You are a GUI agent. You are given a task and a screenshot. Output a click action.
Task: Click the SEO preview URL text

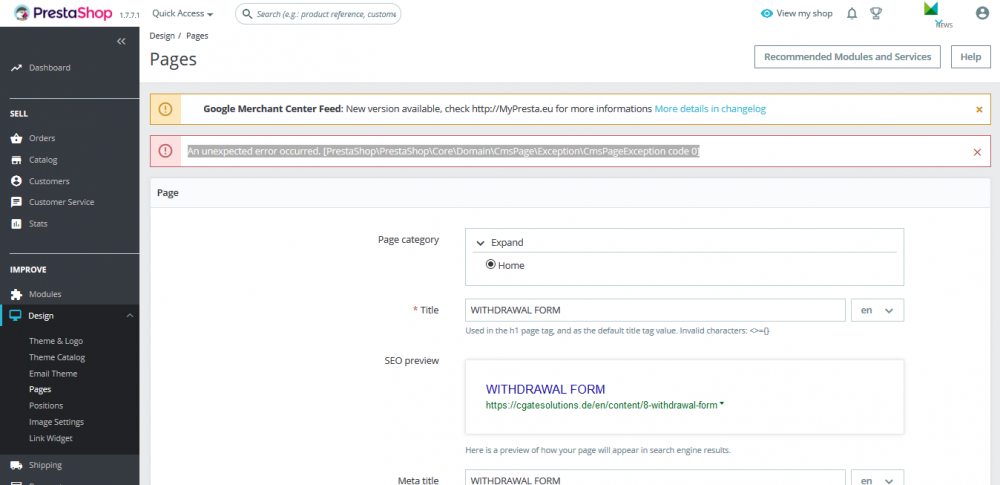(601, 405)
